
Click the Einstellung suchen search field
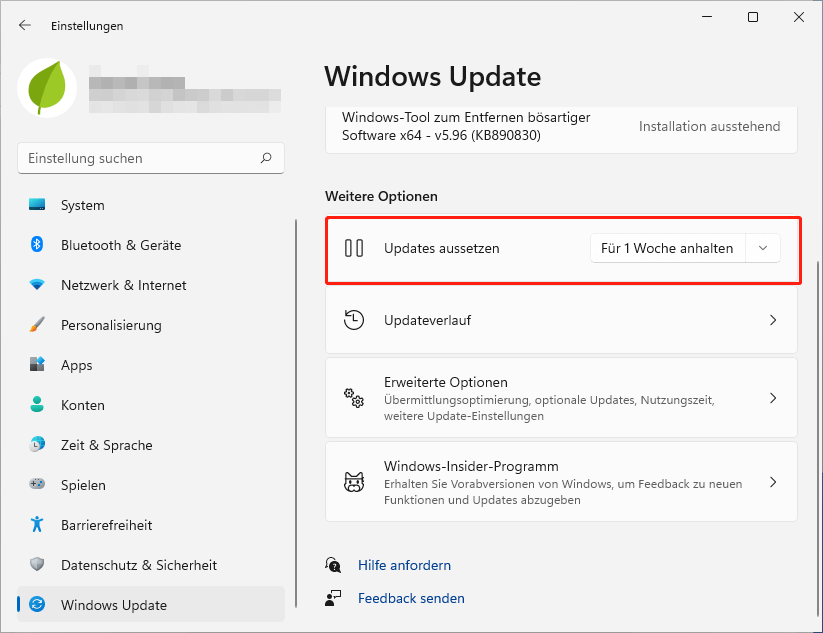tap(140, 158)
